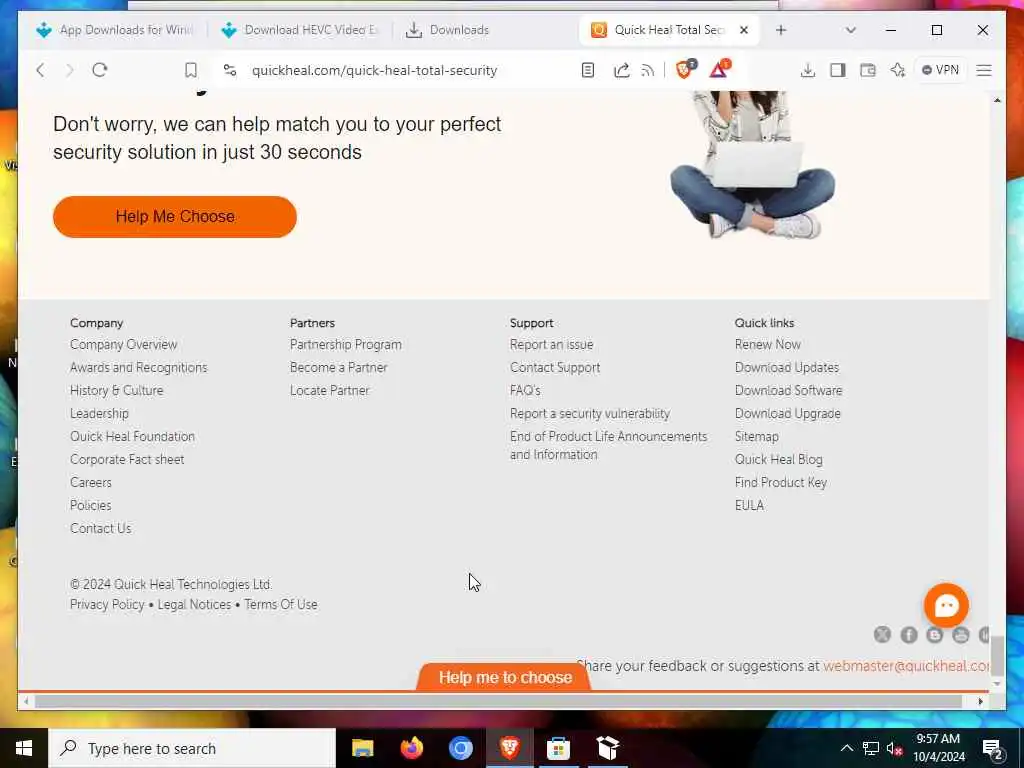Open Report a security vulnerability link
Viewport: 1024px width, 768px height.
tap(590, 413)
